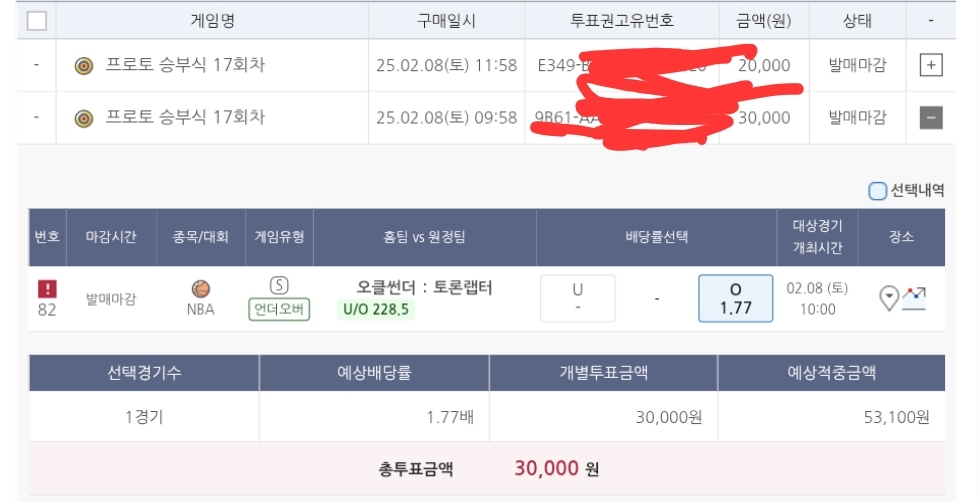This screenshot has height=502, width=978.
Task: Tick the select-all checkbox in header
Action: point(37,20)
